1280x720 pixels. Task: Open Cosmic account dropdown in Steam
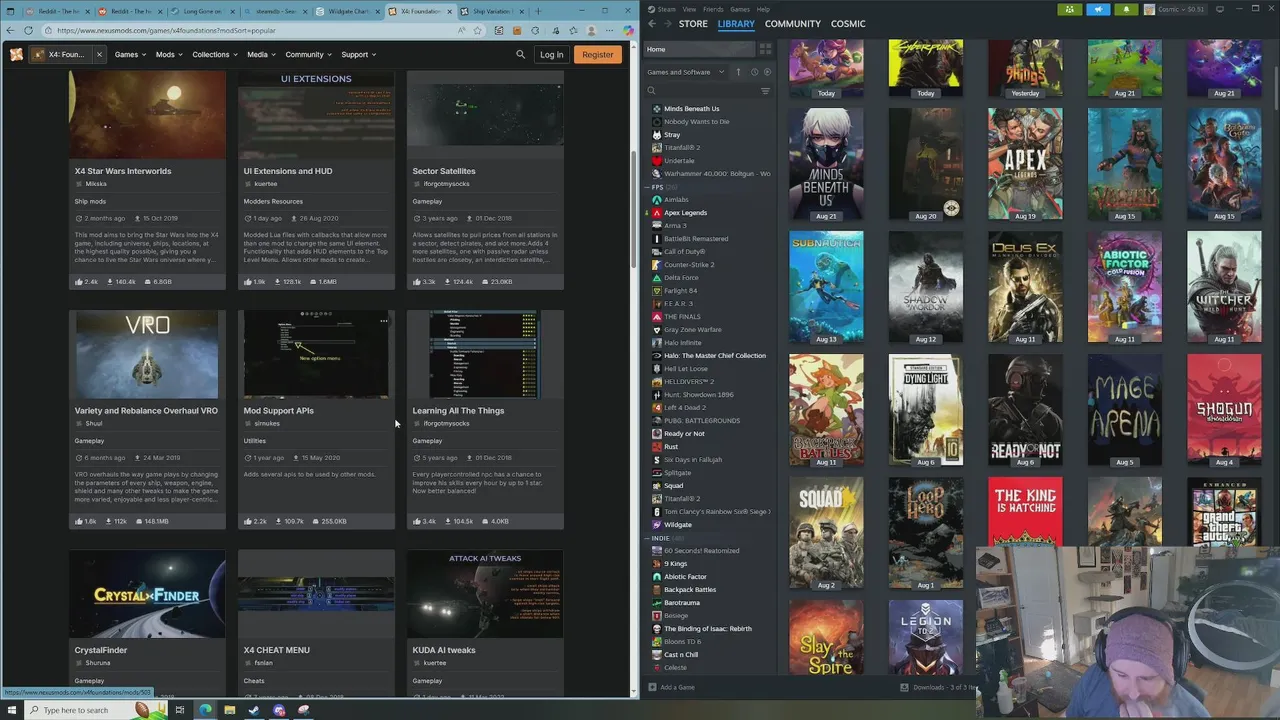(1176, 9)
